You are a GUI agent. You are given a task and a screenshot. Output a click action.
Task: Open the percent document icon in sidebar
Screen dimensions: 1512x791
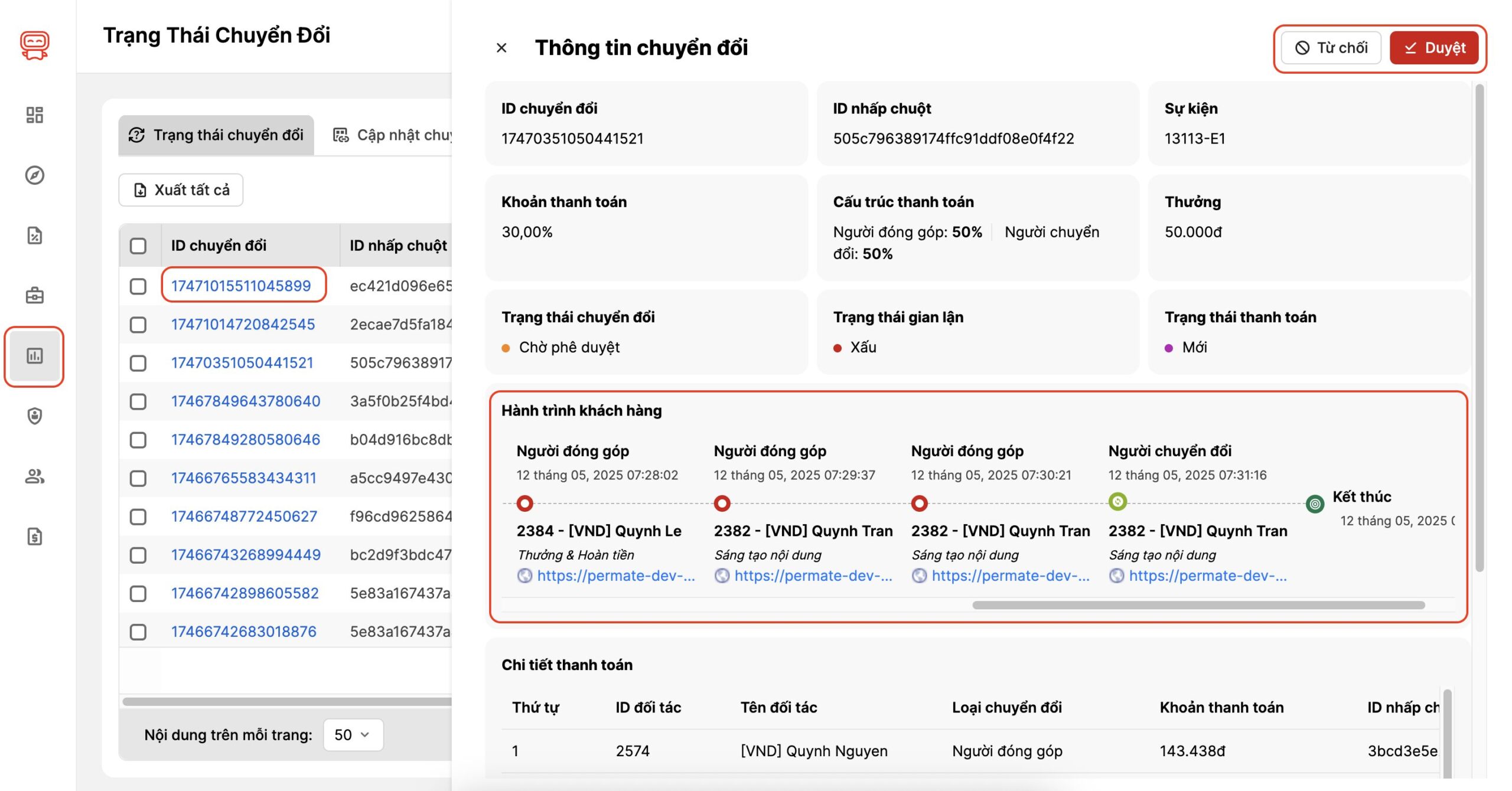click(34, 236)
